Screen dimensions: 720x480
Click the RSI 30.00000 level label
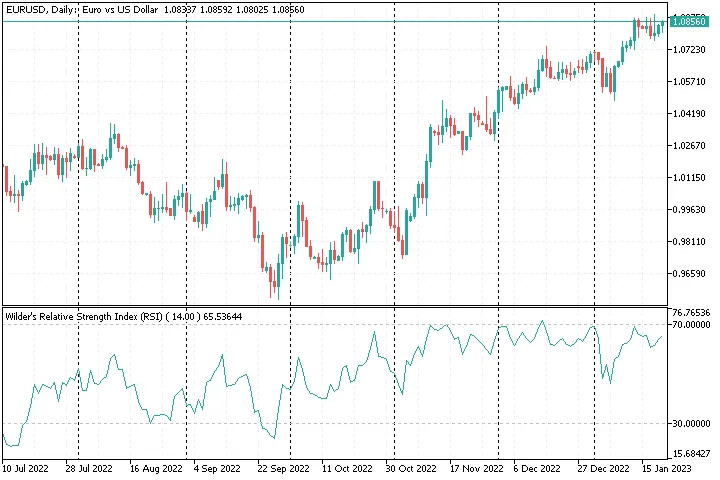tap(689, 423)
